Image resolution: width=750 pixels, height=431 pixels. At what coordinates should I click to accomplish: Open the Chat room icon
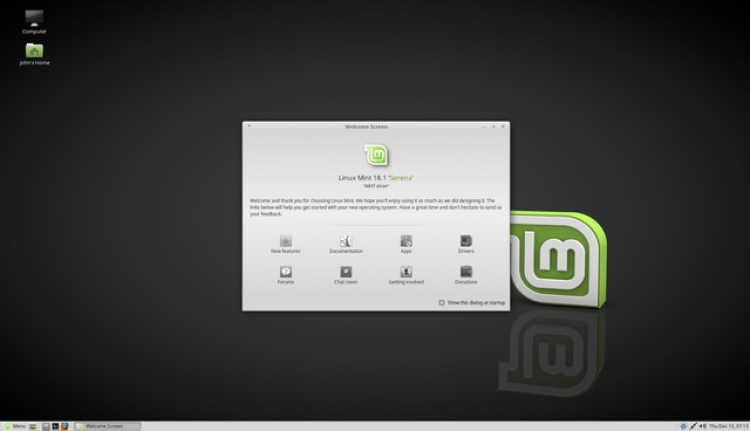[345, 272]
